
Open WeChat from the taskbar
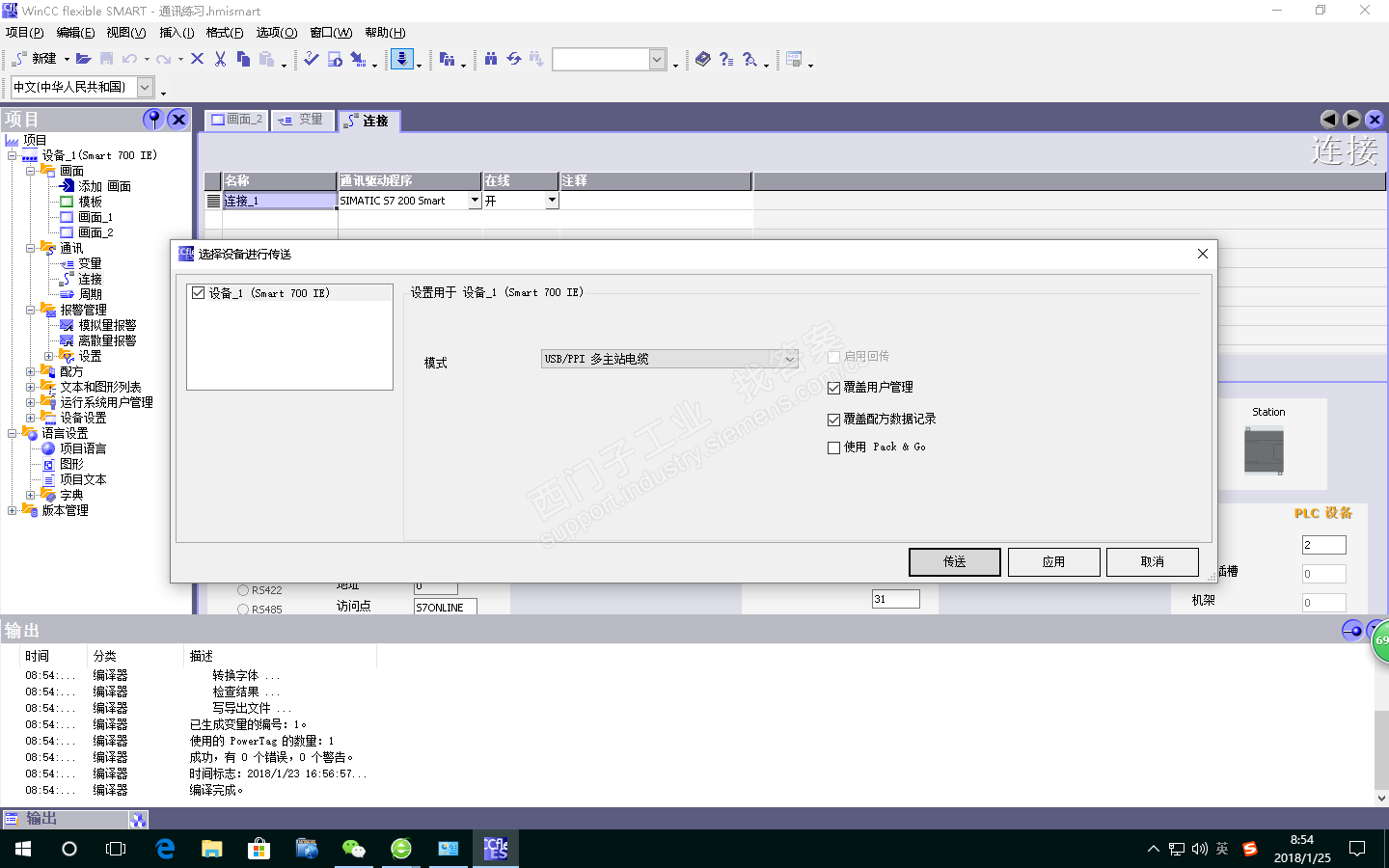click(x=354, y=849)
